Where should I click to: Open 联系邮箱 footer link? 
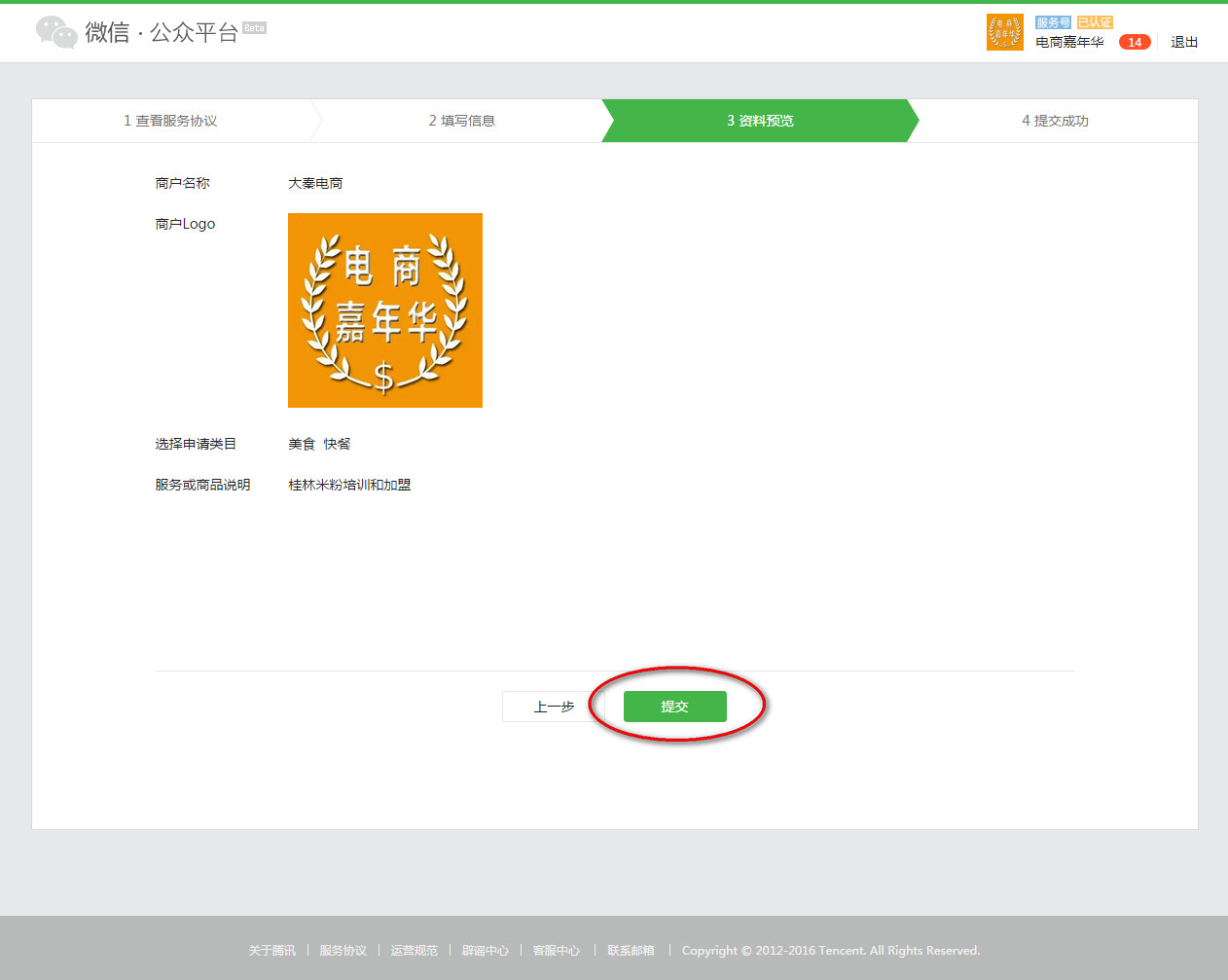pos(631,951)
